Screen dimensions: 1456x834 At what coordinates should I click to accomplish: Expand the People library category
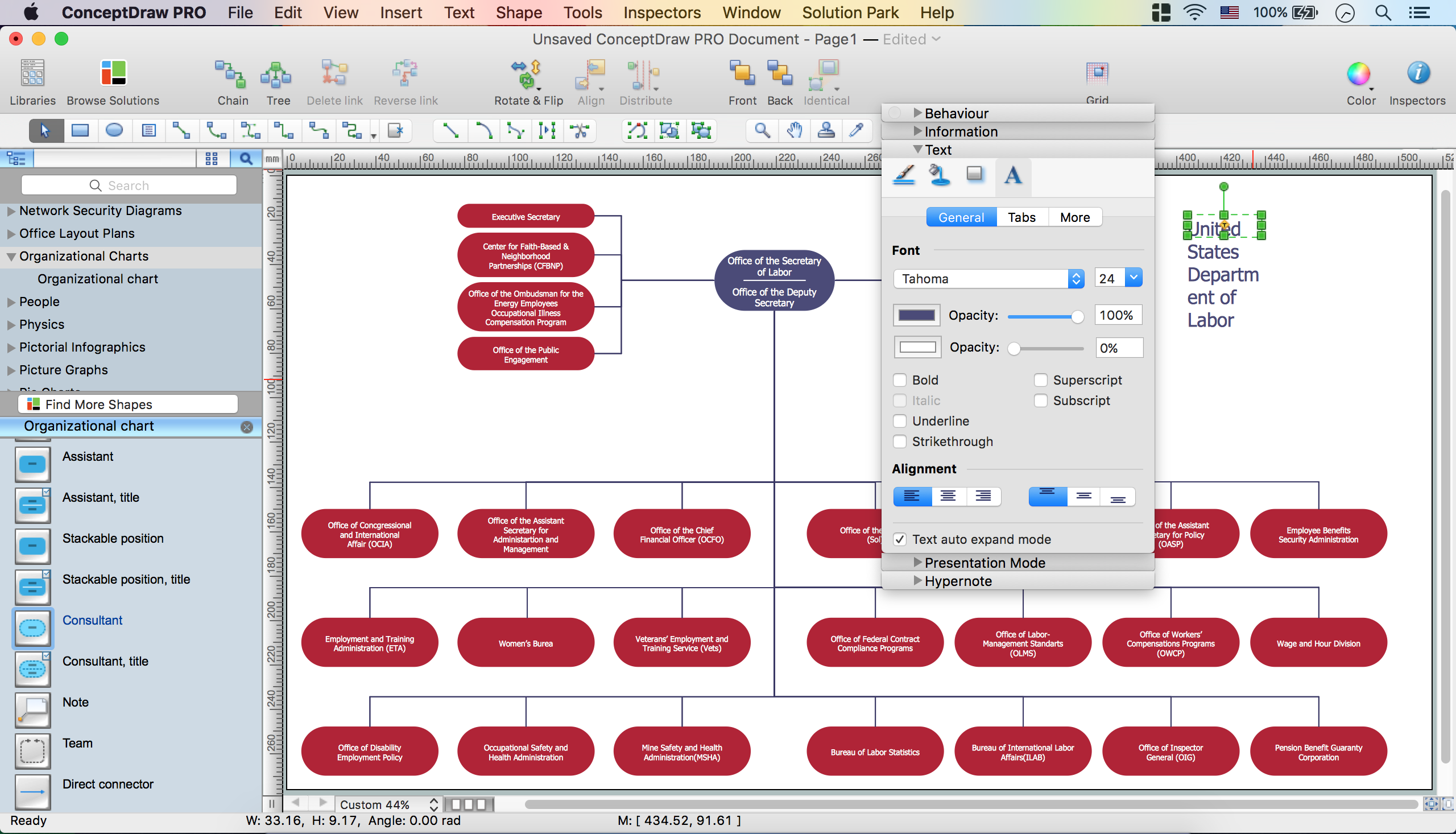(x=11, y=302)
